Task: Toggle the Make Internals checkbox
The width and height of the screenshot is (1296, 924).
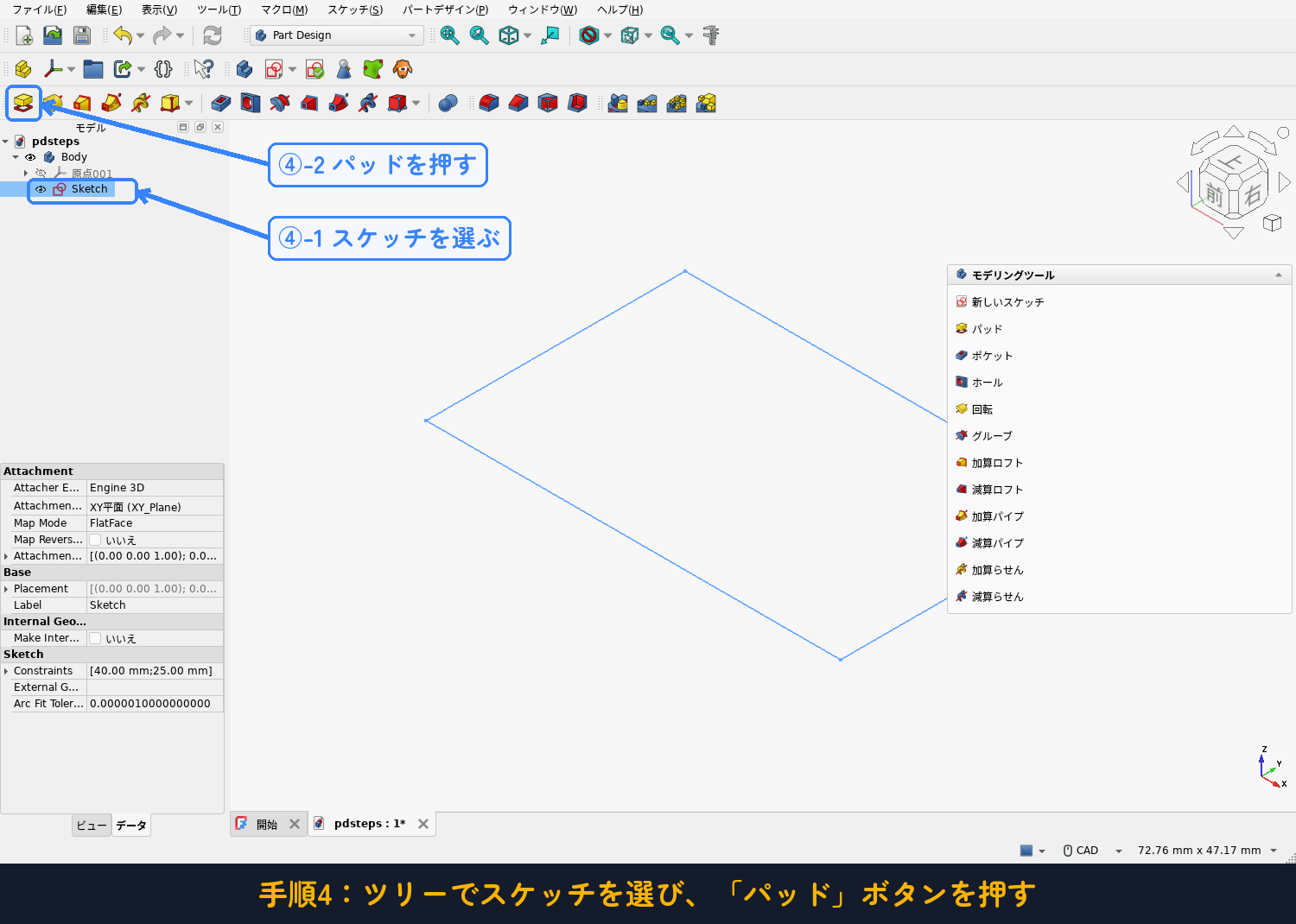Action: point(95,638)
